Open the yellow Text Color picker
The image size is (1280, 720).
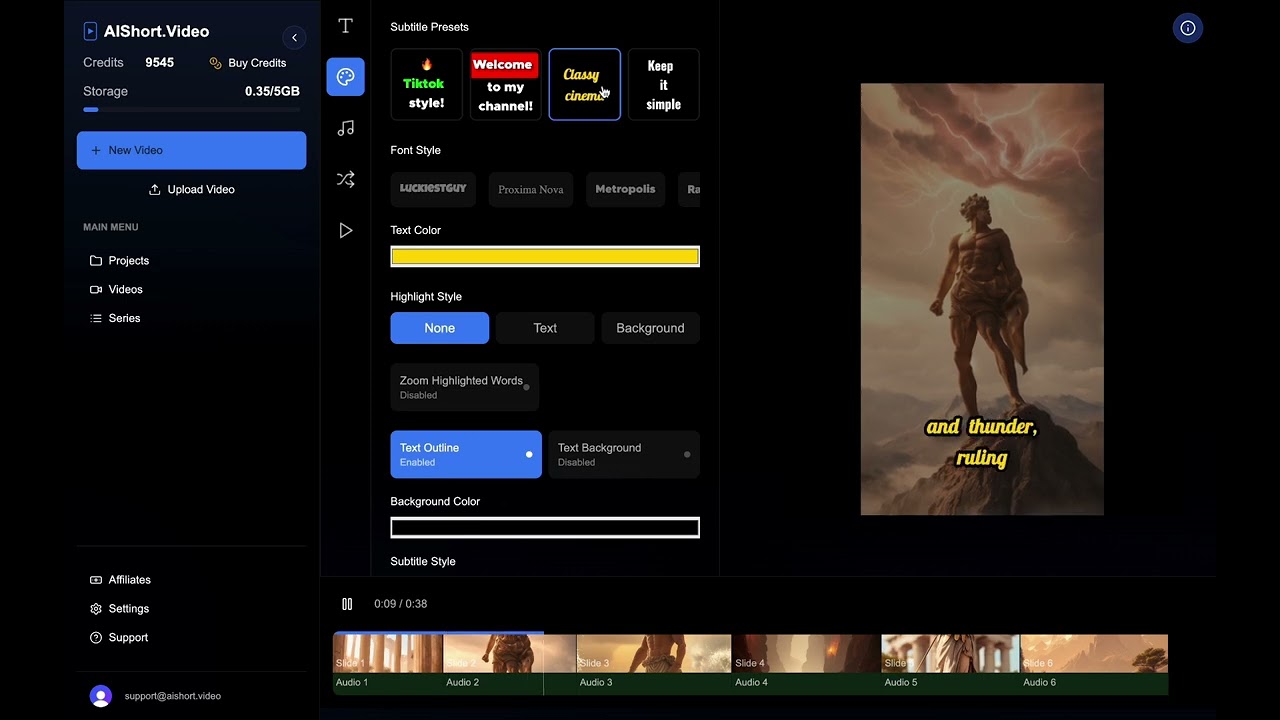pos(545,257)
